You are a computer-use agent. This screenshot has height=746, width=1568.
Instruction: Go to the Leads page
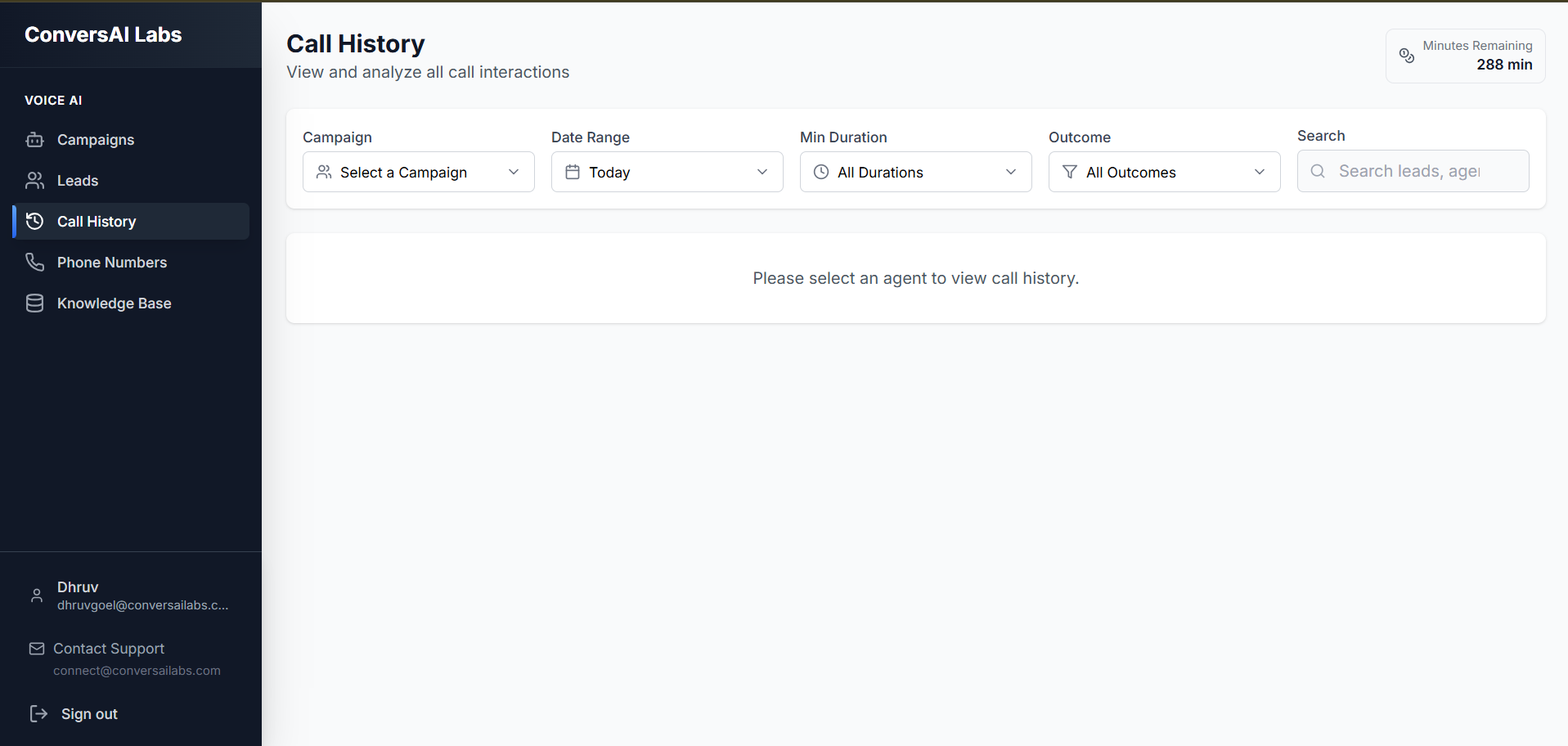pyautogui.click(x=131, y=181)
